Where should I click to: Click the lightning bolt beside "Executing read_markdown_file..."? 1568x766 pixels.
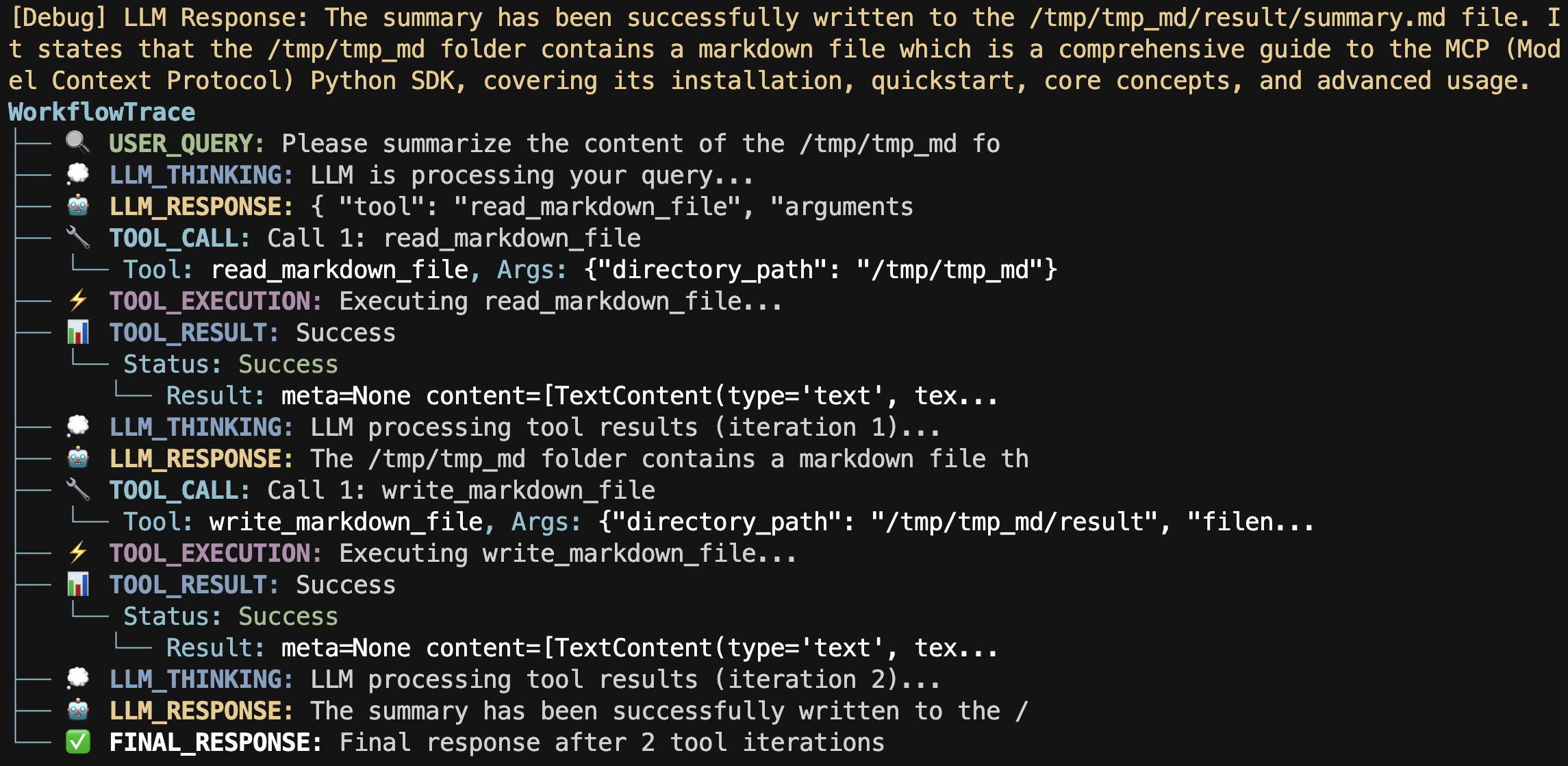click(78, 301)
